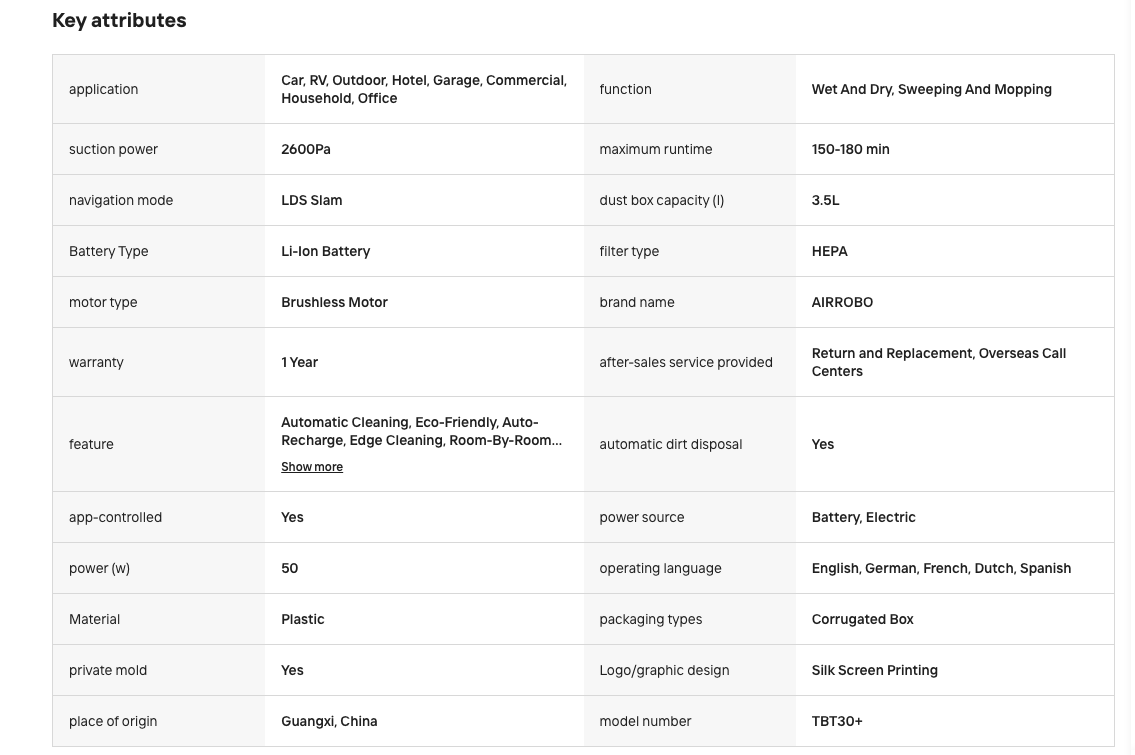
Task: Click the HEPA filter type value
Action: [830, 251]
